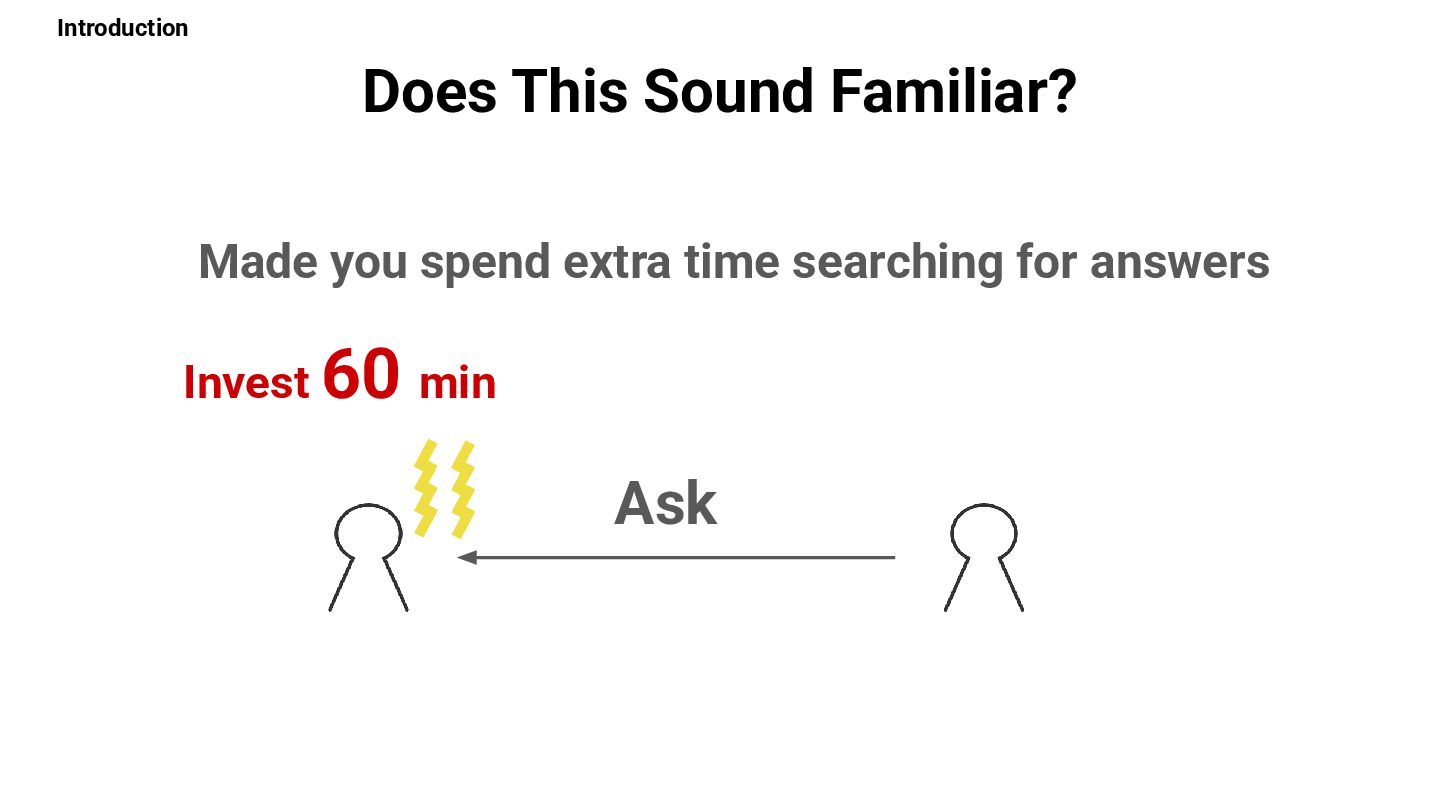This screenshot has width=1440, height=810.
Task: Click the 'Ask' label above arrow
Action: pyautogui.click(x=666, y=503)
